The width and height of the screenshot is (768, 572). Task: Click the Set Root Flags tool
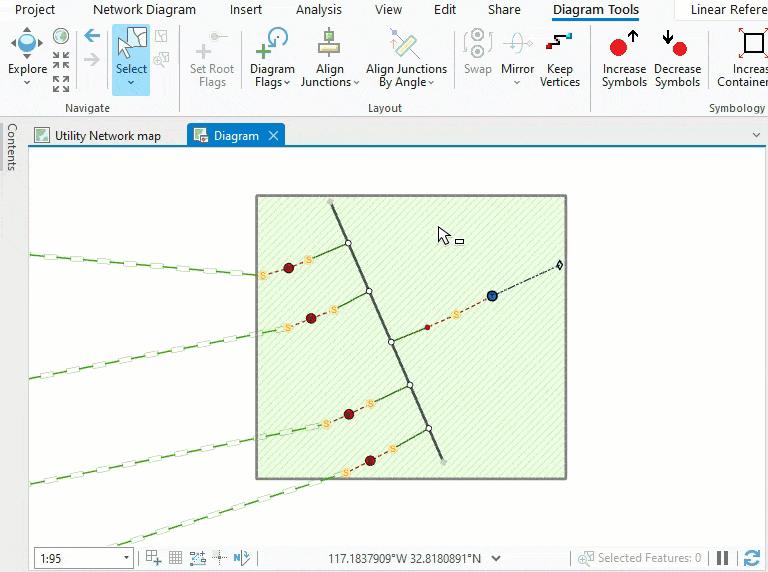click(x=212, y=59)
